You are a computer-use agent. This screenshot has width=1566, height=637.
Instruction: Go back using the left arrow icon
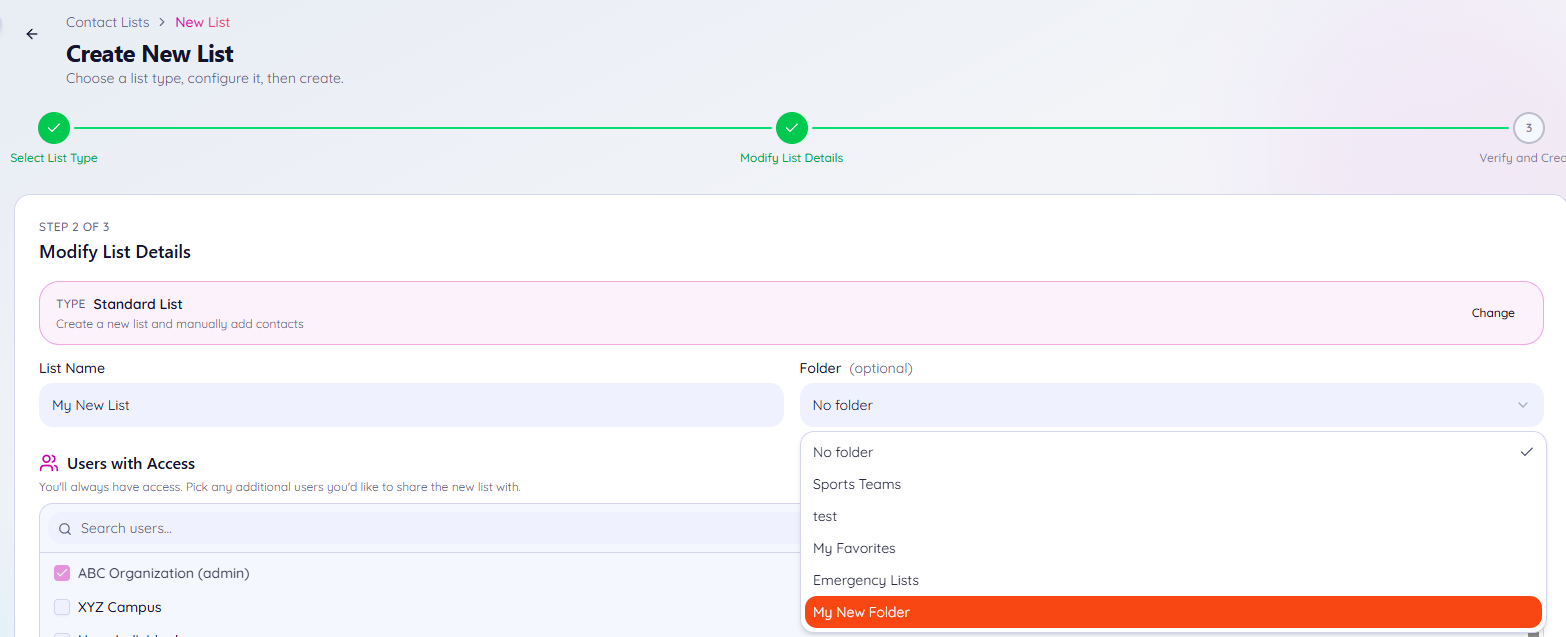(x=32, y=34)
